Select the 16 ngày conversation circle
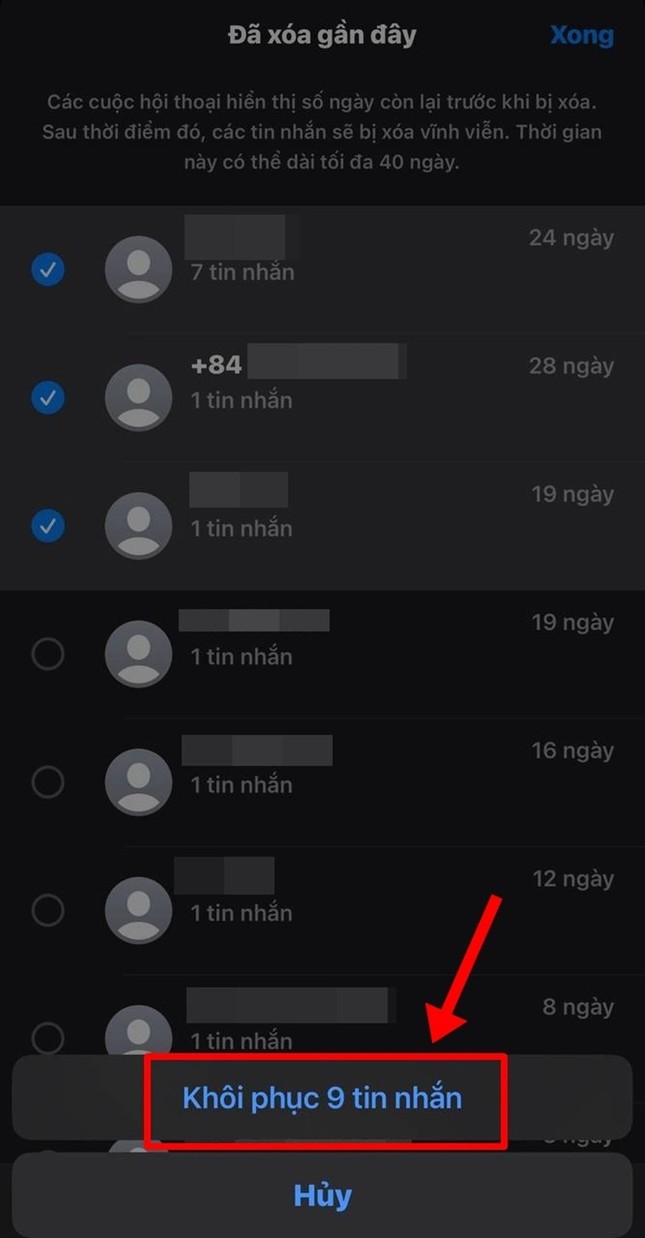This screenshot has width=645, height=1238. pyautogui.click(x=48, y=782)
